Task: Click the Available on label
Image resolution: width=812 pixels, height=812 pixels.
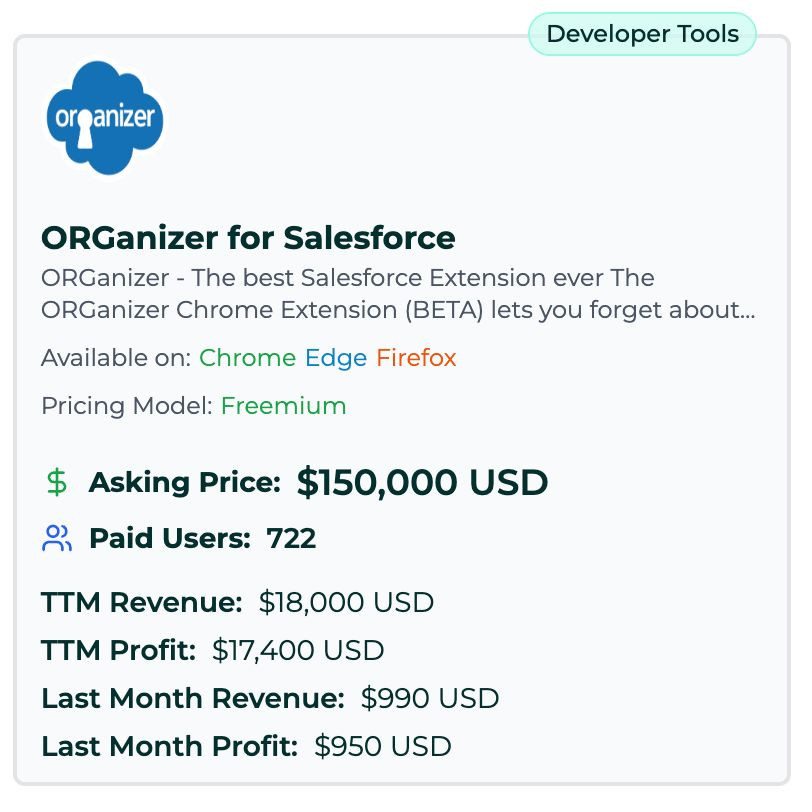Action: [x=117, y=358]
